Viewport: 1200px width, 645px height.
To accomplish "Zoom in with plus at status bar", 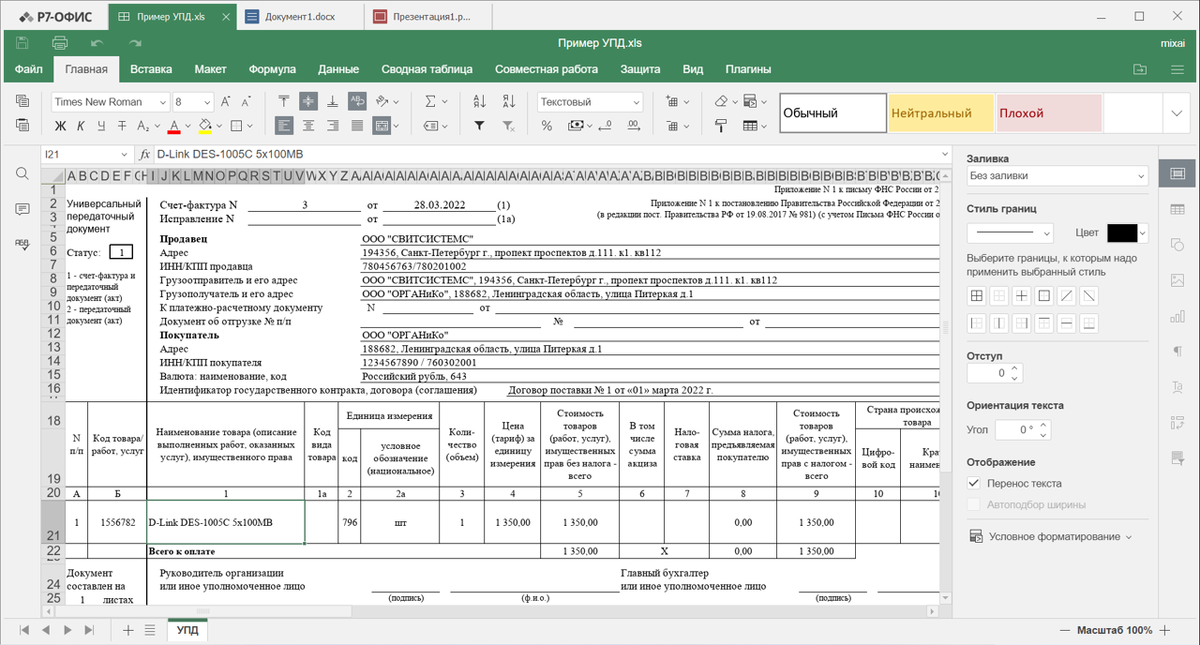I will point(1163,631).
